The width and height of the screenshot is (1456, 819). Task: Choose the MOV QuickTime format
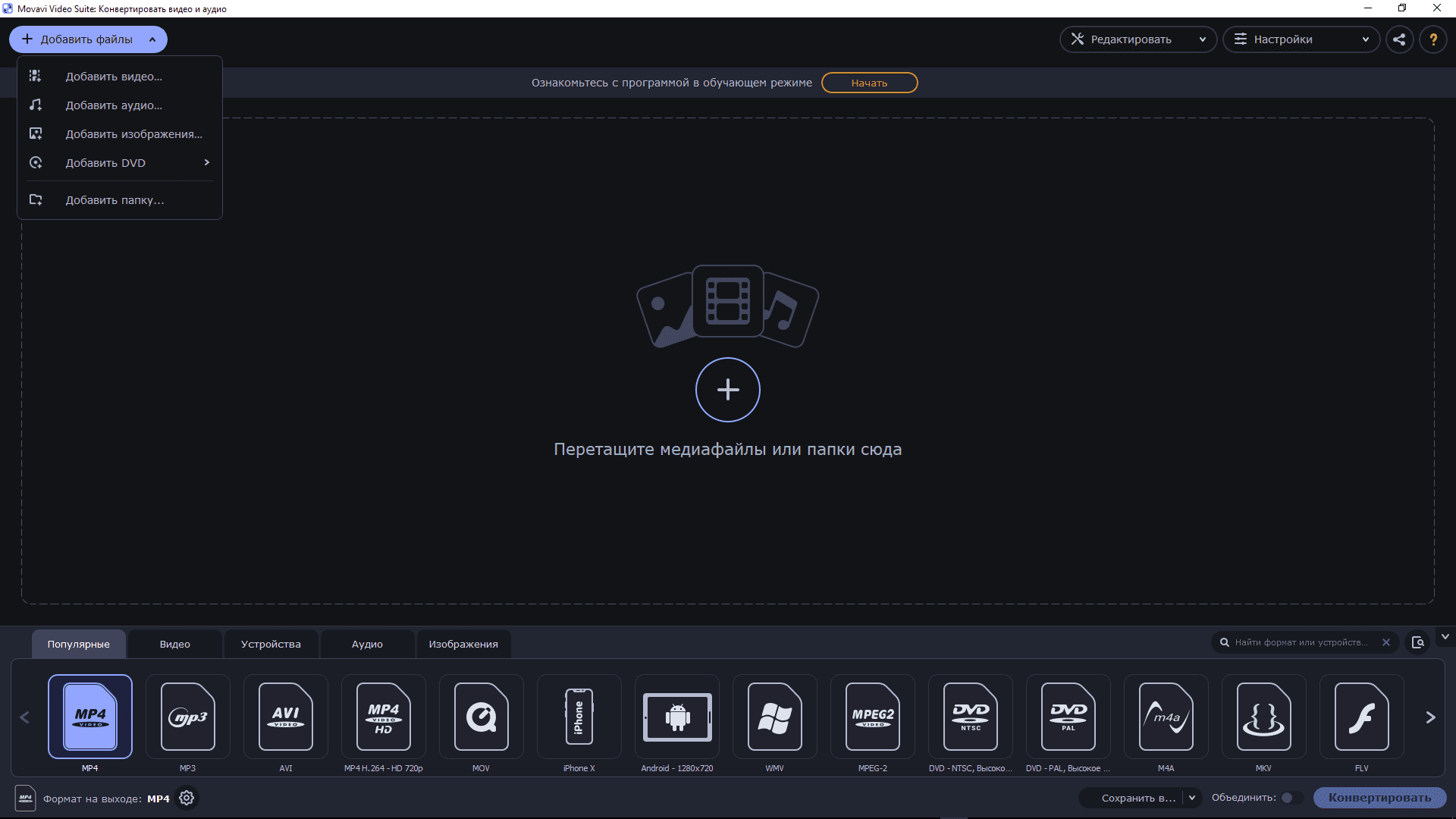(x=482, y=717)
